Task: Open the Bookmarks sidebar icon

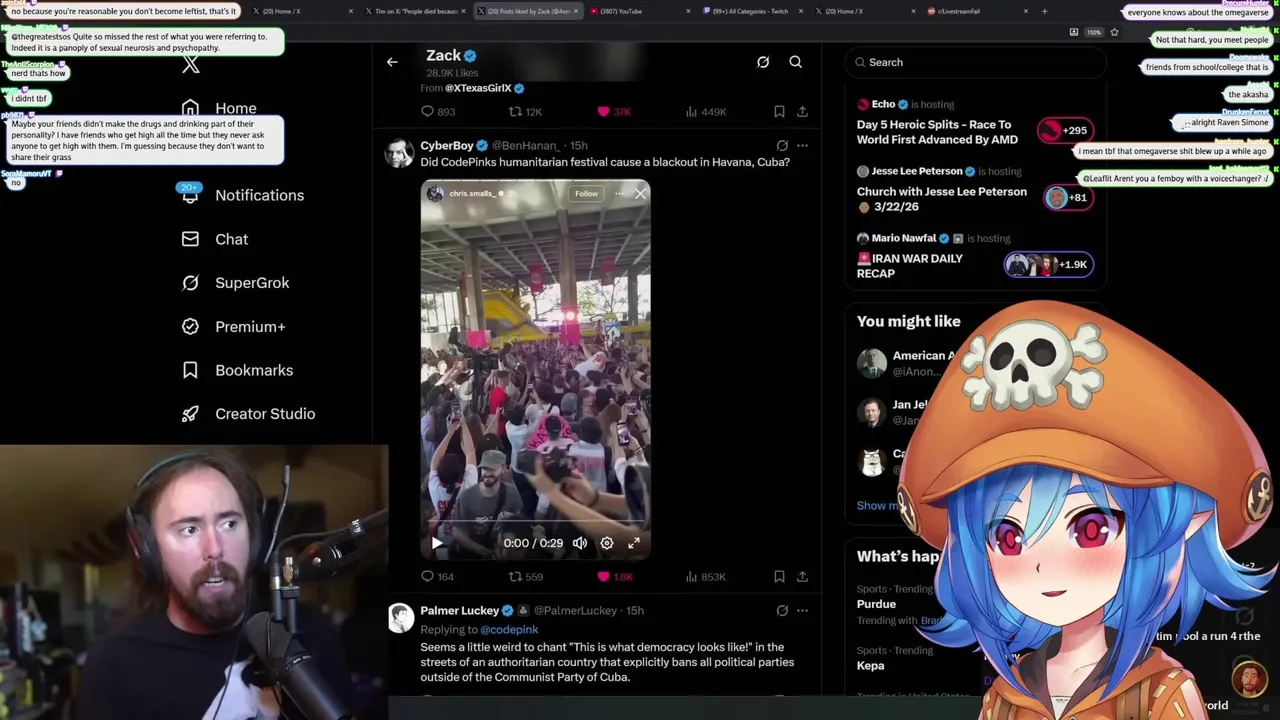Action: pyautogui.click(x=190, y=370)
